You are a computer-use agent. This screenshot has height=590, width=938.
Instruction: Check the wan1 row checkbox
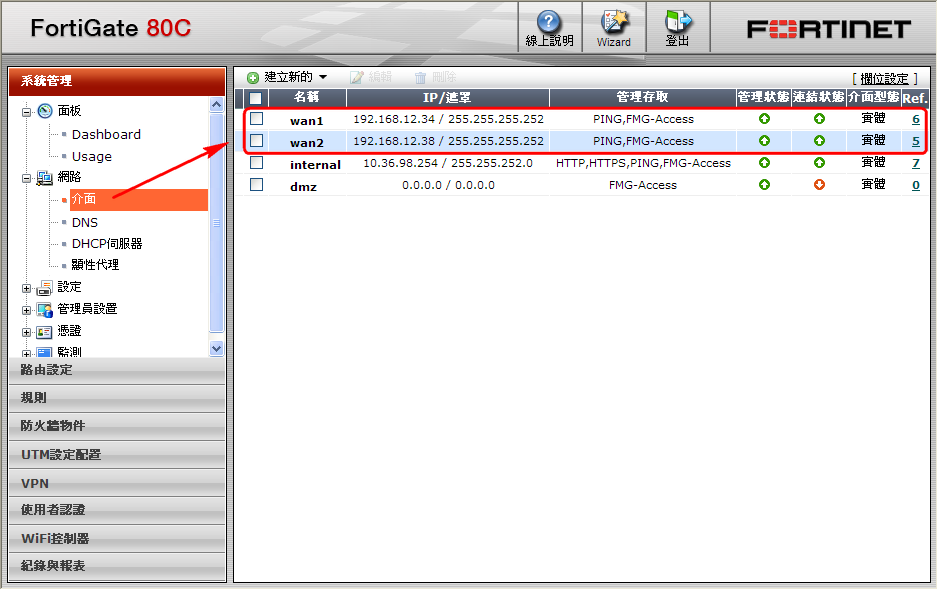(257, 118)
